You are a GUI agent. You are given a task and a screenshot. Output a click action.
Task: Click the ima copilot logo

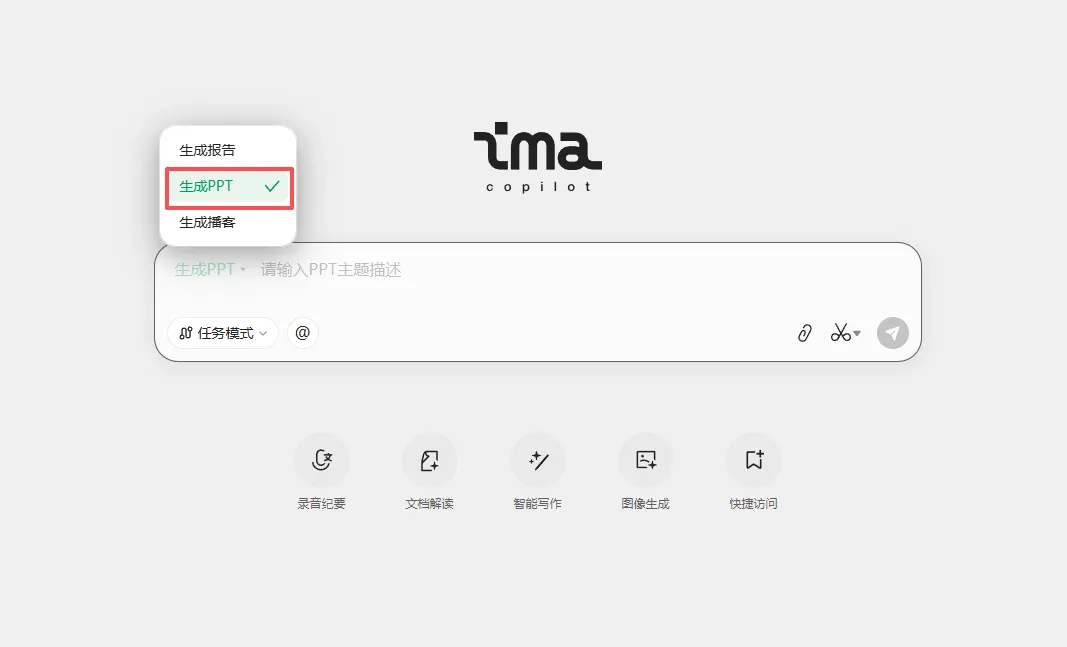[x=538, y=157]
